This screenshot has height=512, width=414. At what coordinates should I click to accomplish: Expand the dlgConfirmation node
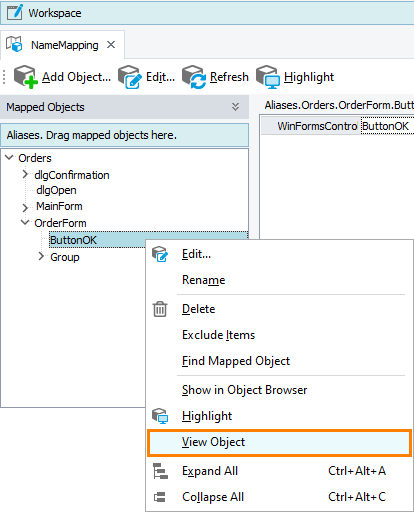(25, 174)
